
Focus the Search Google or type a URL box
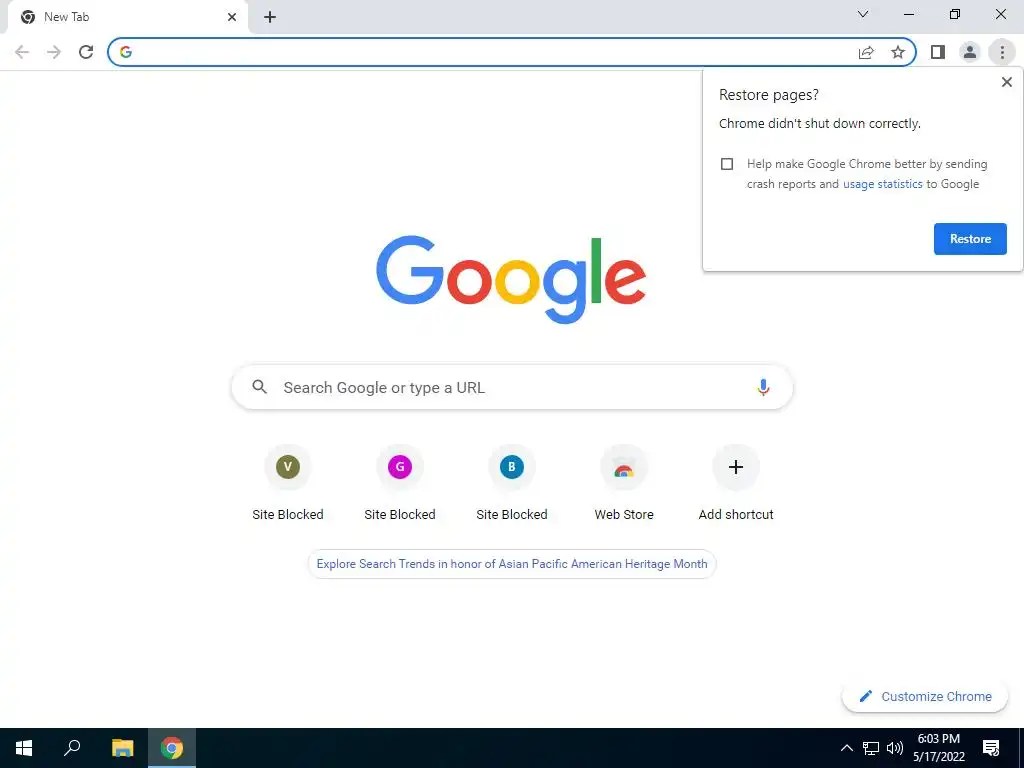(x=512, y=387)
